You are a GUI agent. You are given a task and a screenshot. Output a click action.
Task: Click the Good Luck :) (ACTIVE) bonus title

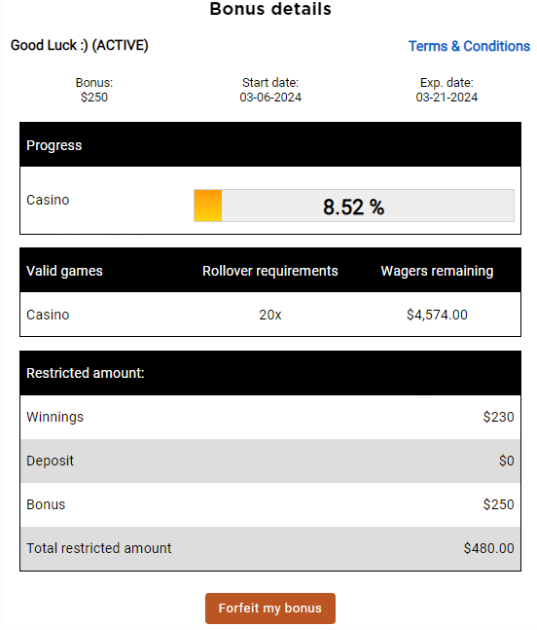(80, 45)
